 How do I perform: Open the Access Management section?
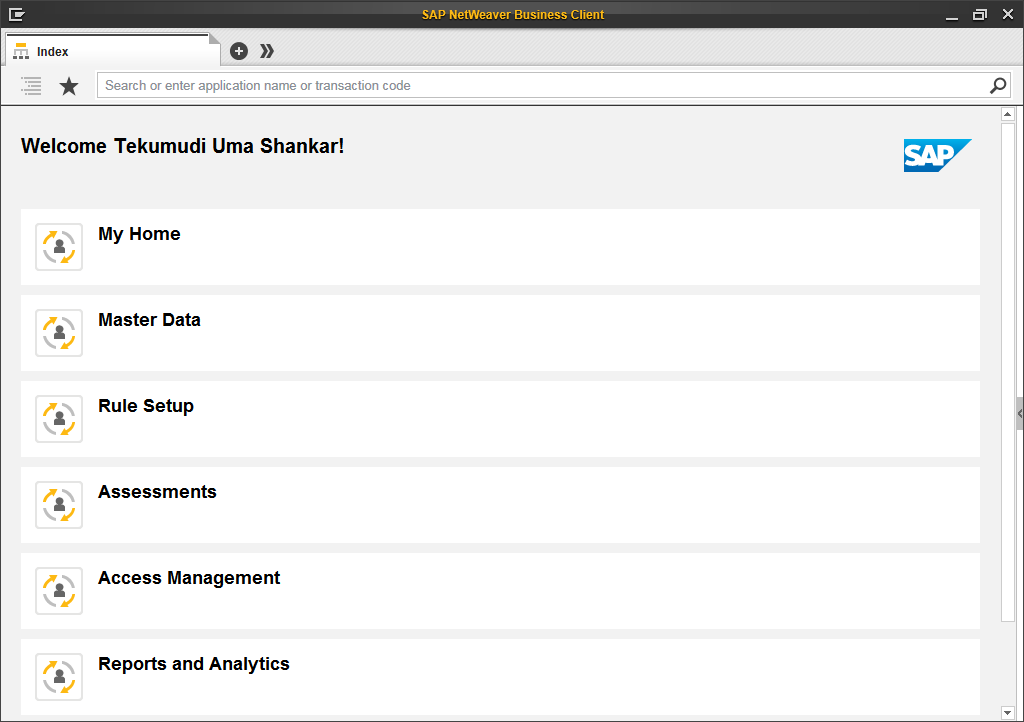pyautogui.click(x=188, y=578)
